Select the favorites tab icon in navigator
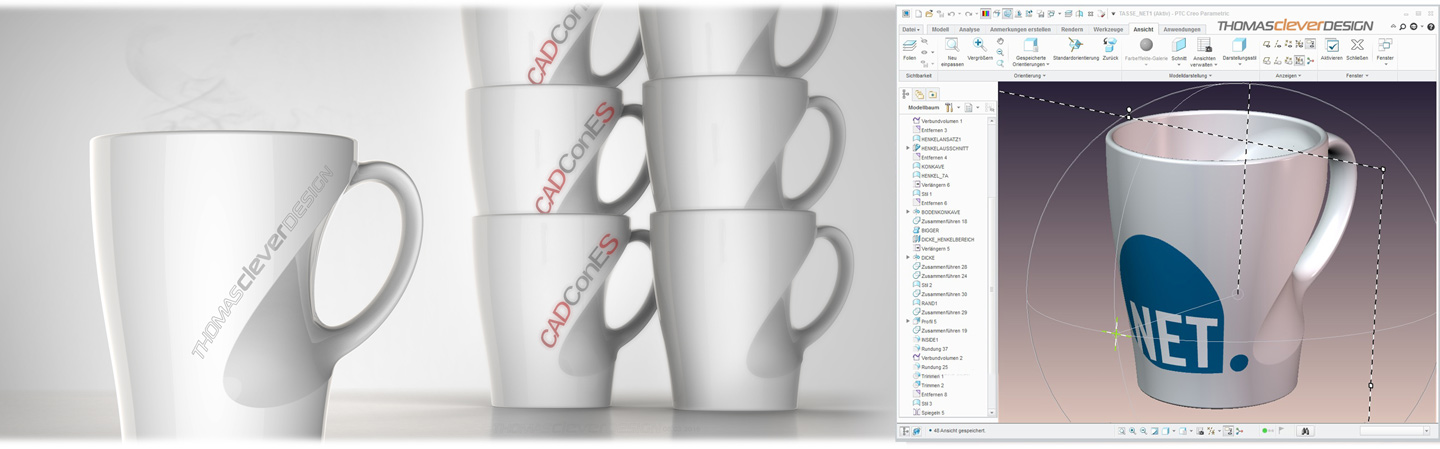The image size is (1440, 449). tap(932, 94)
